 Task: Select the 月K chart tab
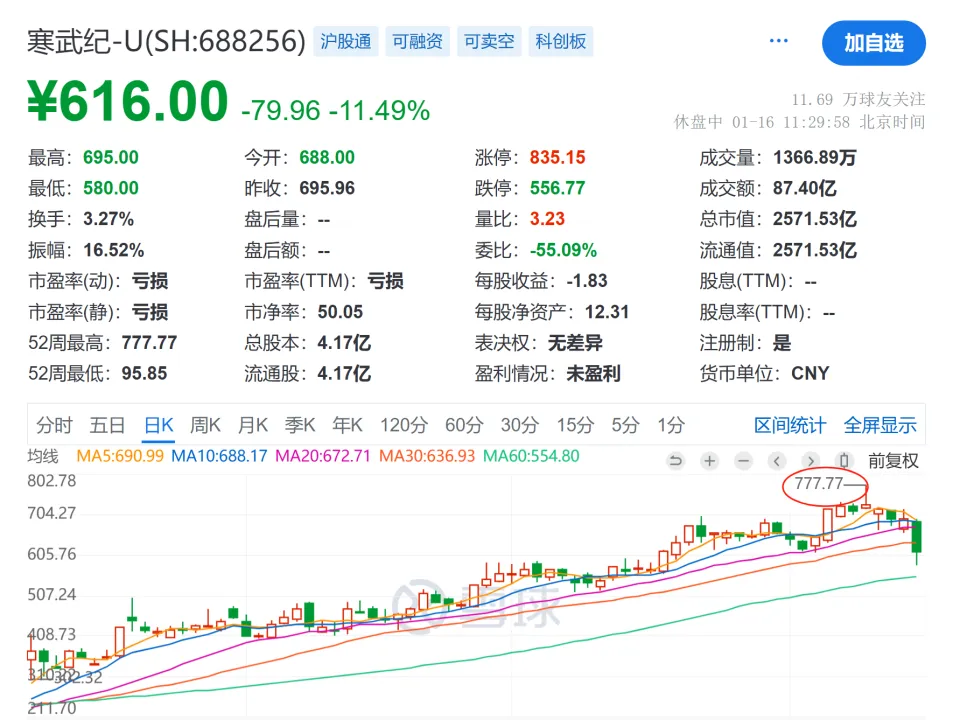pos(253,425)
